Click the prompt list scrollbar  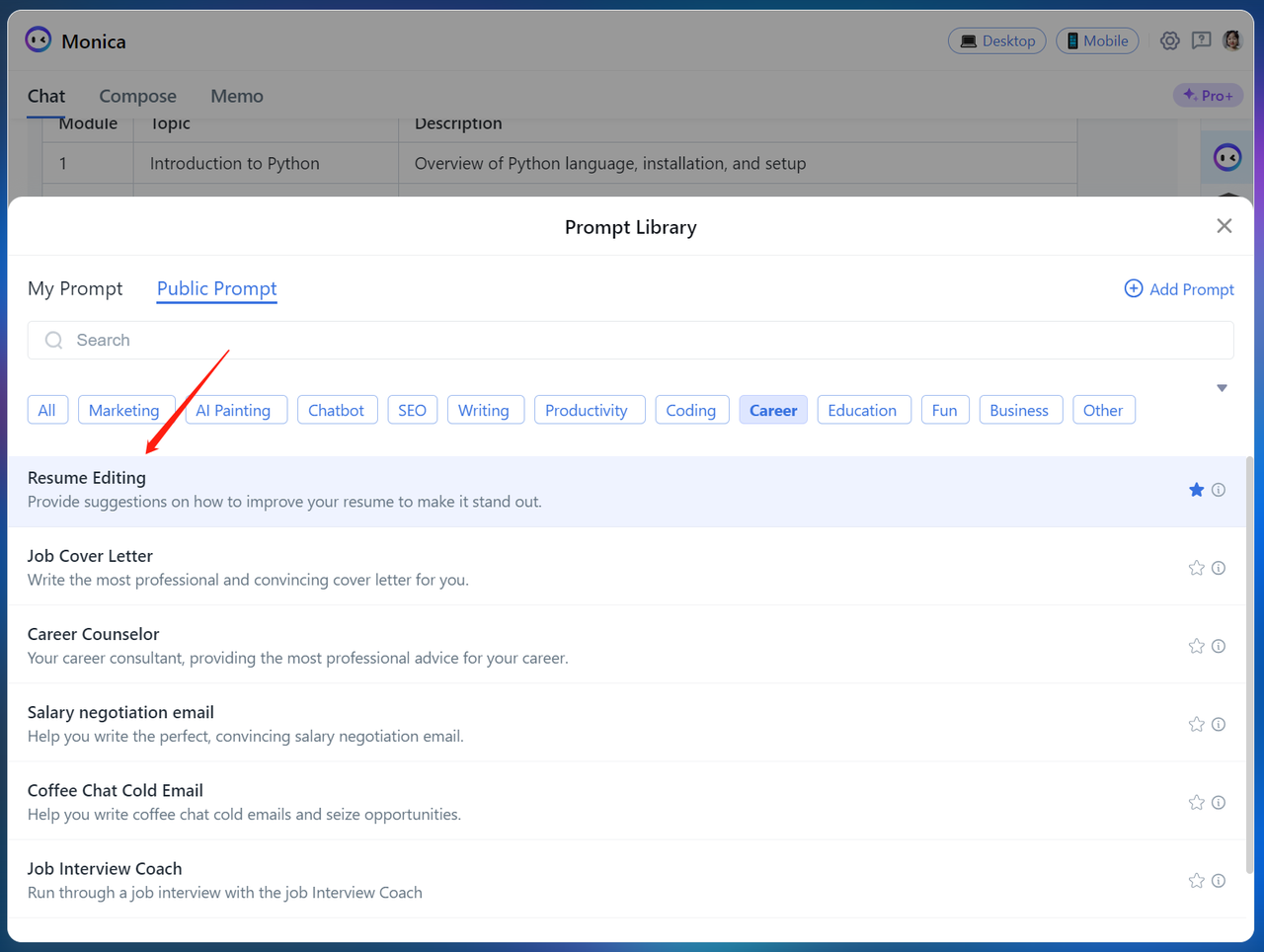1249,665
